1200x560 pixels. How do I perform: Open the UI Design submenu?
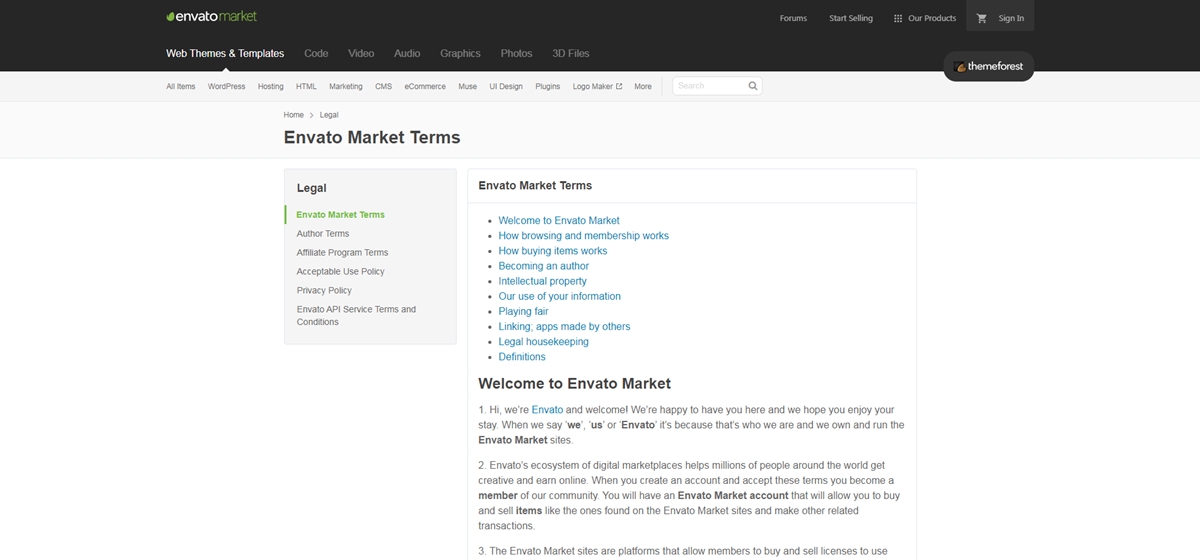point(506,86)
